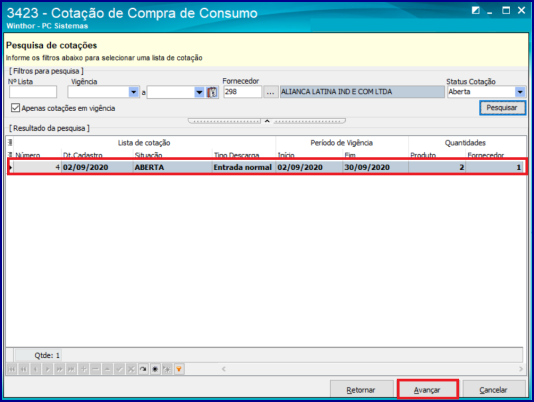Maximize the Cotação de Compra window
This screenshot has width=534, height=402.
tap(506, 11)
